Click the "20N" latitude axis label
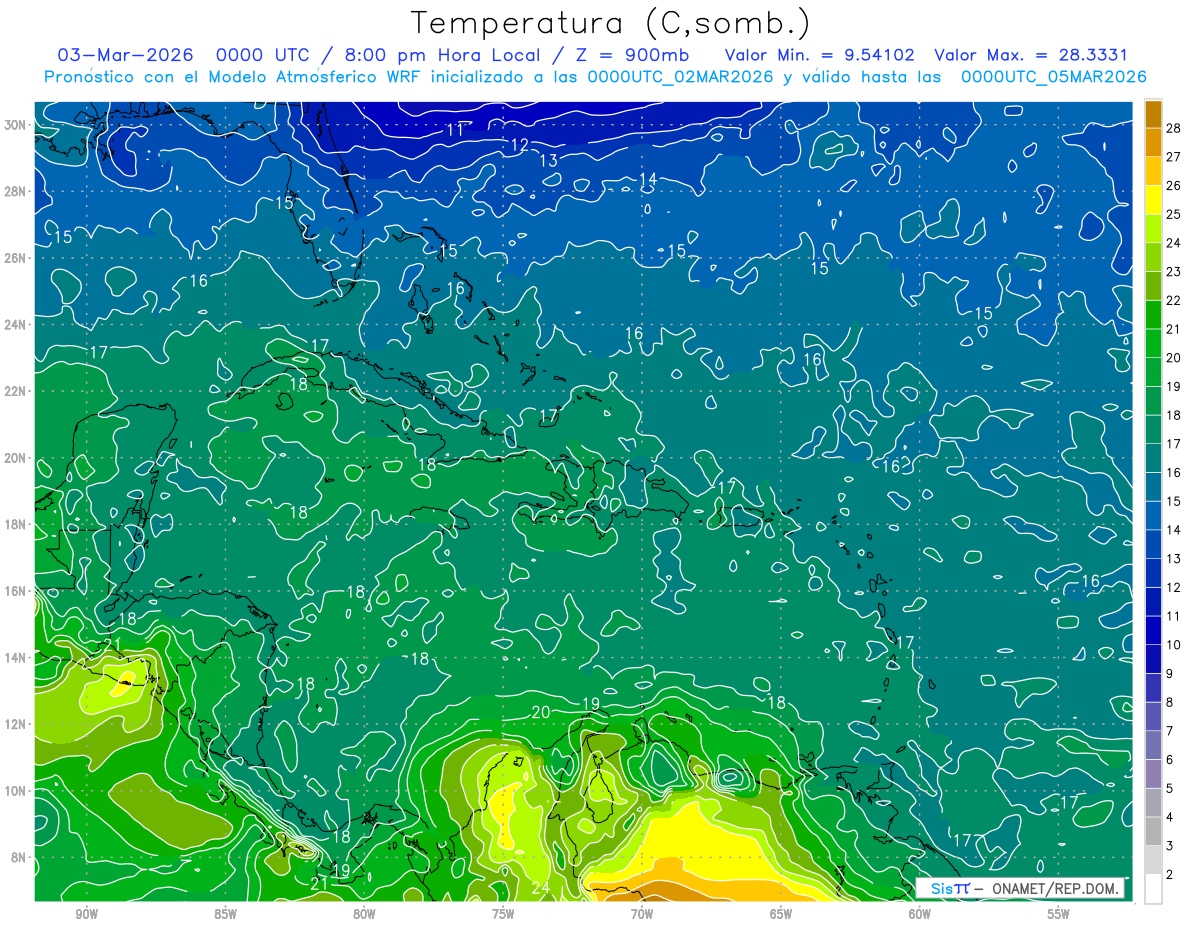The height and width of the screenshot is (927, 1200). coord(15,458)
